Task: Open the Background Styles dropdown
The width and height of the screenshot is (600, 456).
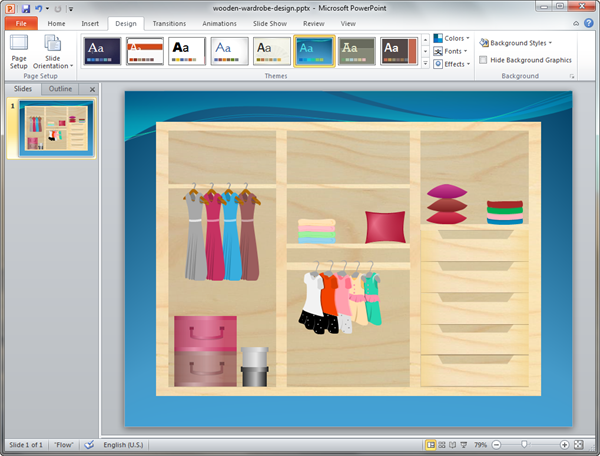Action: (x=516, y=43)
